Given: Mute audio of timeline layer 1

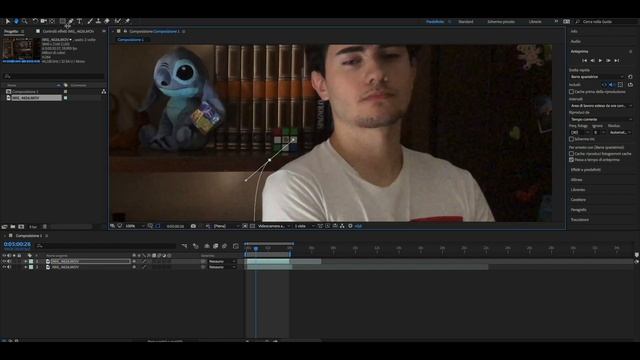Looking at the screenshot, I should (x=9, y=261).
